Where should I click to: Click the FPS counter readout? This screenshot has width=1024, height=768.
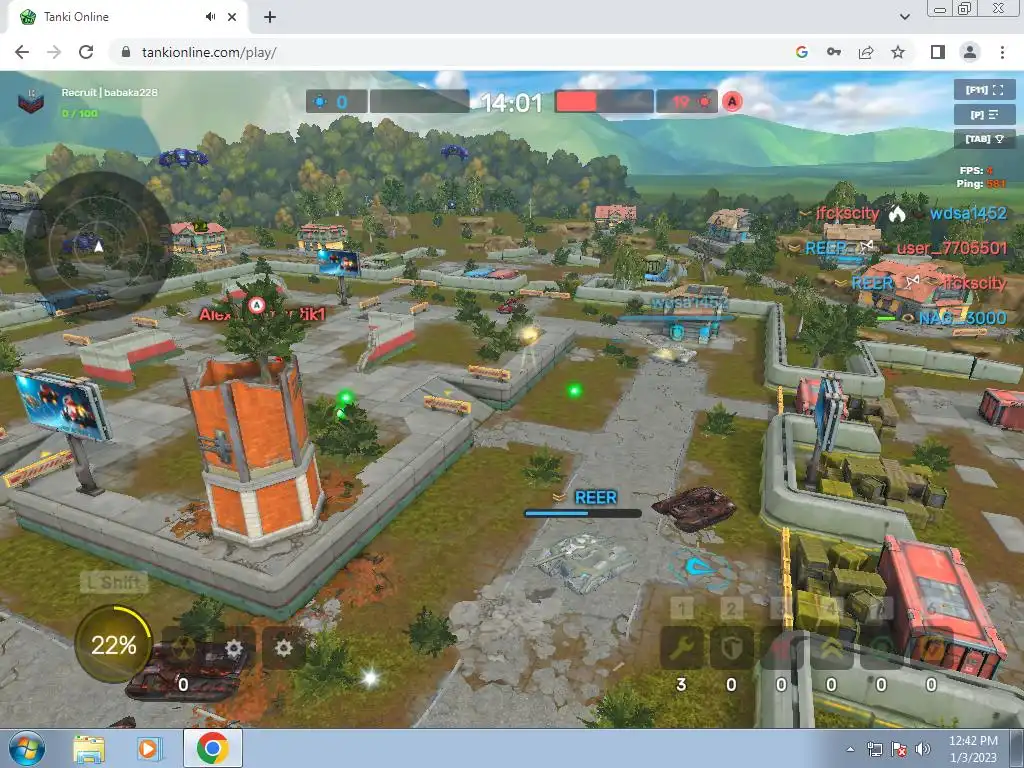pos(976,170)
